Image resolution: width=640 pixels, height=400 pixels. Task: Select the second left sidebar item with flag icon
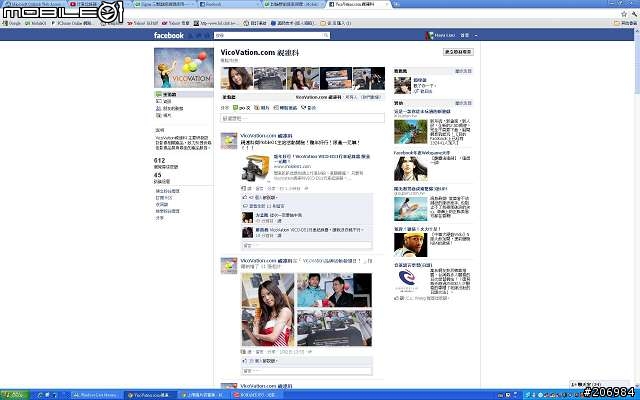tap(164, 101)
